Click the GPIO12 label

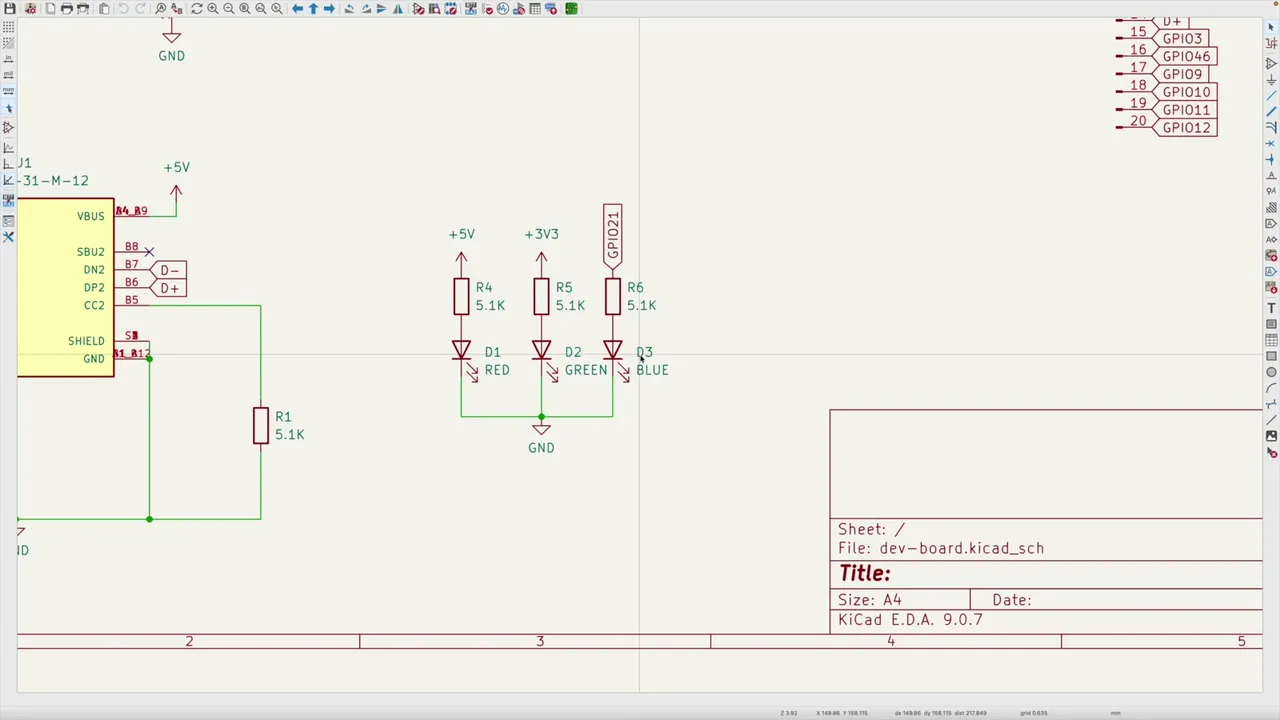[1186, 127]
